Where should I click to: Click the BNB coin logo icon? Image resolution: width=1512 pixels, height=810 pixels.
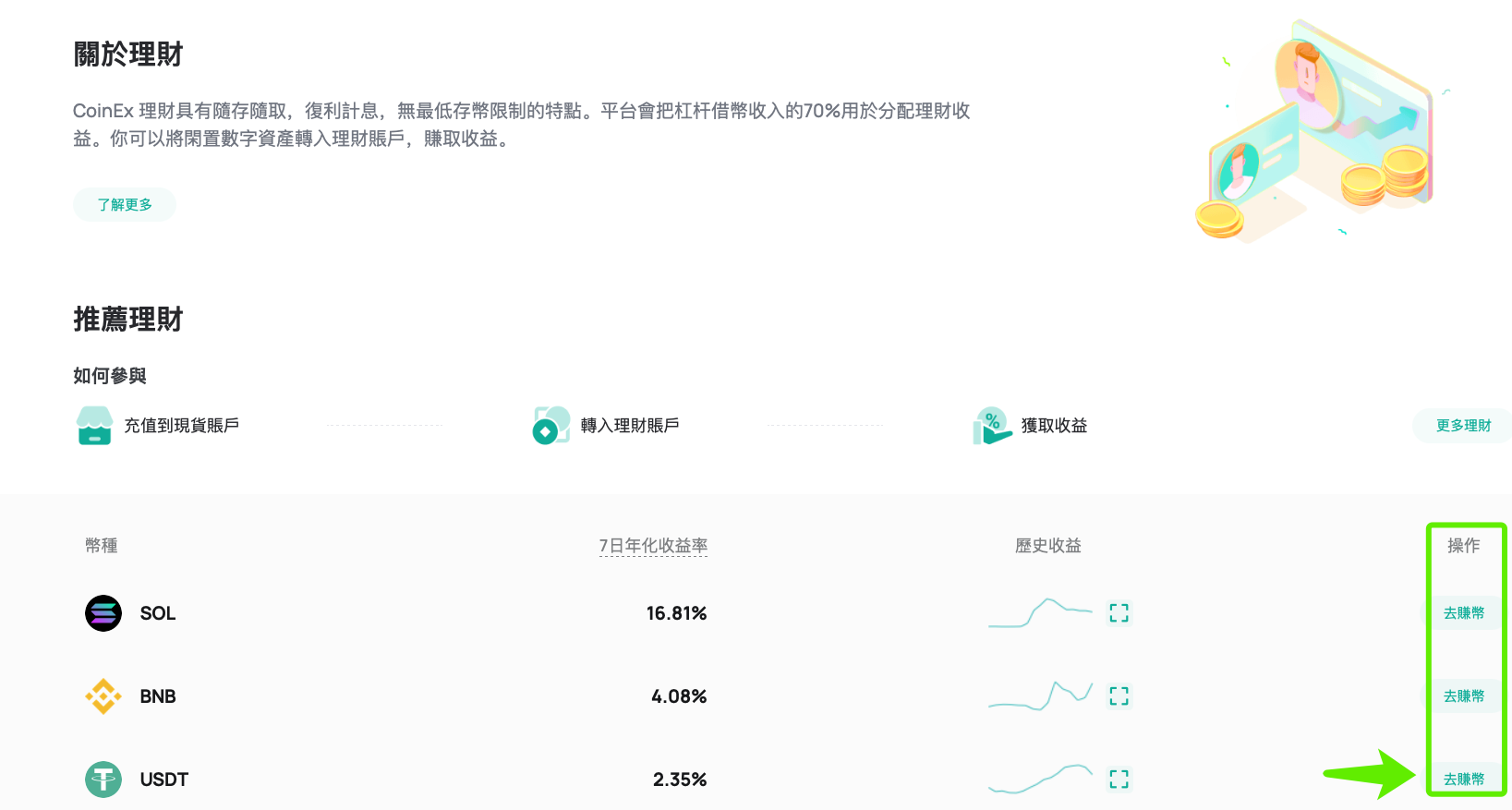pos(103,696)
